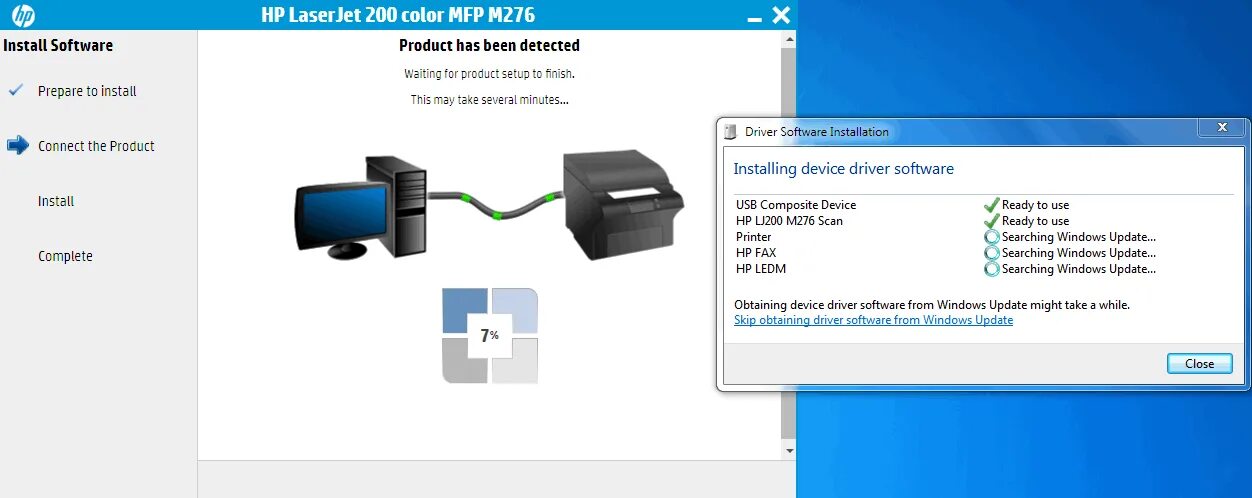Click the Printer device entry

(x=753, y=237)
